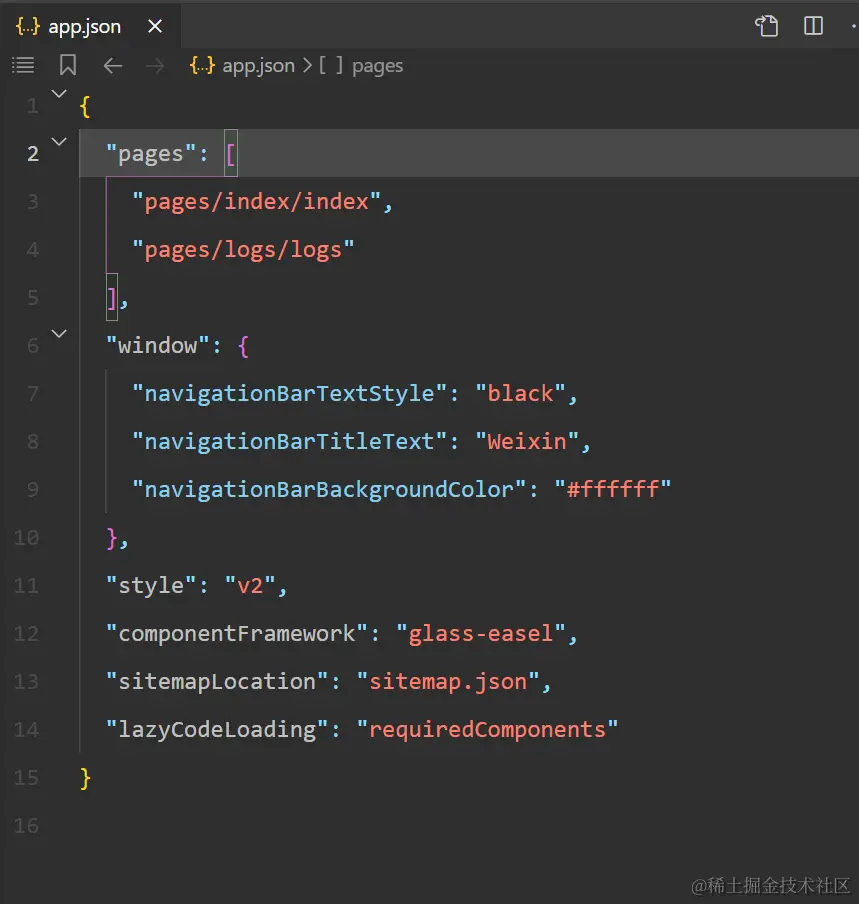This screenshot has width=859, height=904.
Task: Go forward with the right arrow
Action: 155,66
